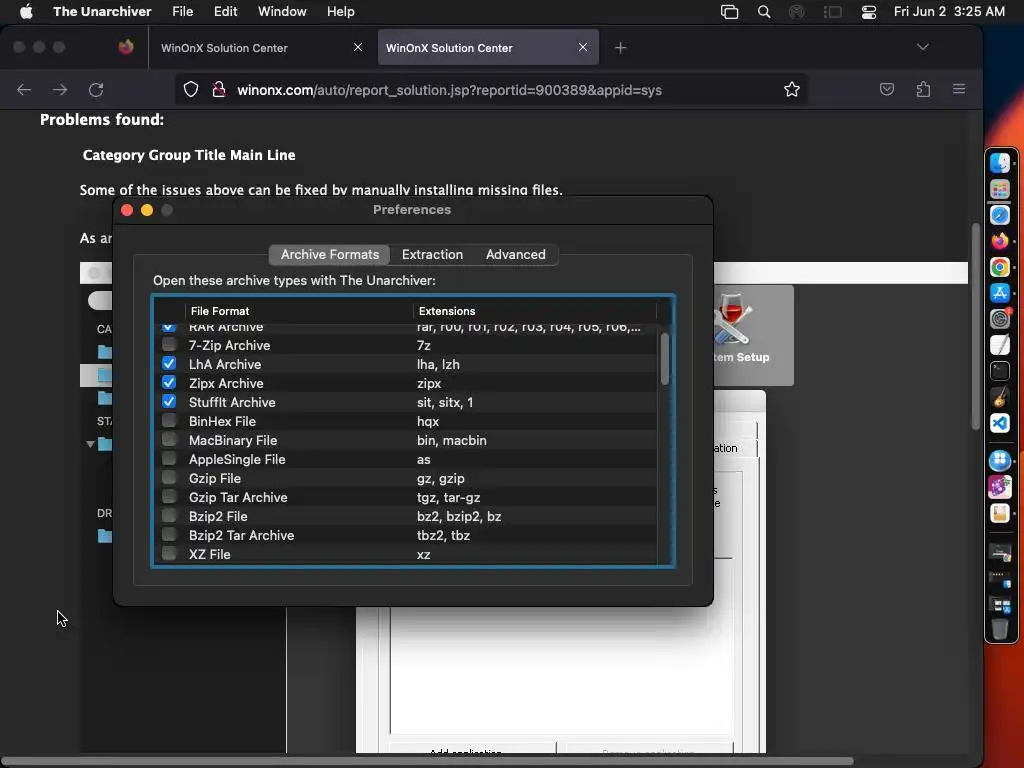Open the Firefox extensions icon
The width and height of the screenshot is (1024, 768).
pos(923,89)
